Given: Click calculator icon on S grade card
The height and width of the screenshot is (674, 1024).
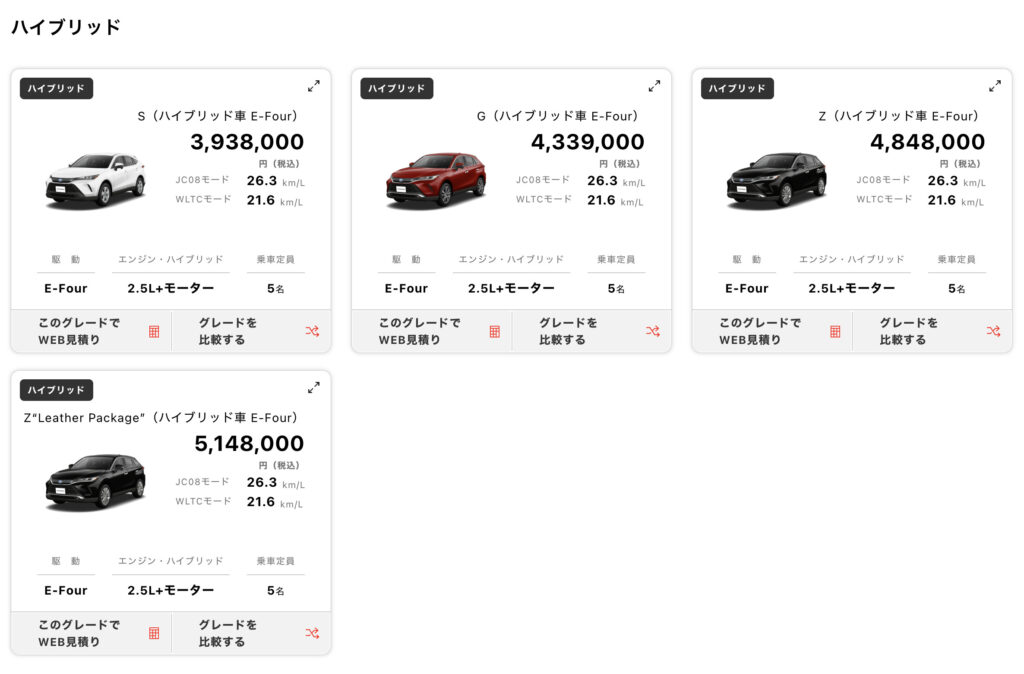Looking at the screenshot, I should 154,331.
